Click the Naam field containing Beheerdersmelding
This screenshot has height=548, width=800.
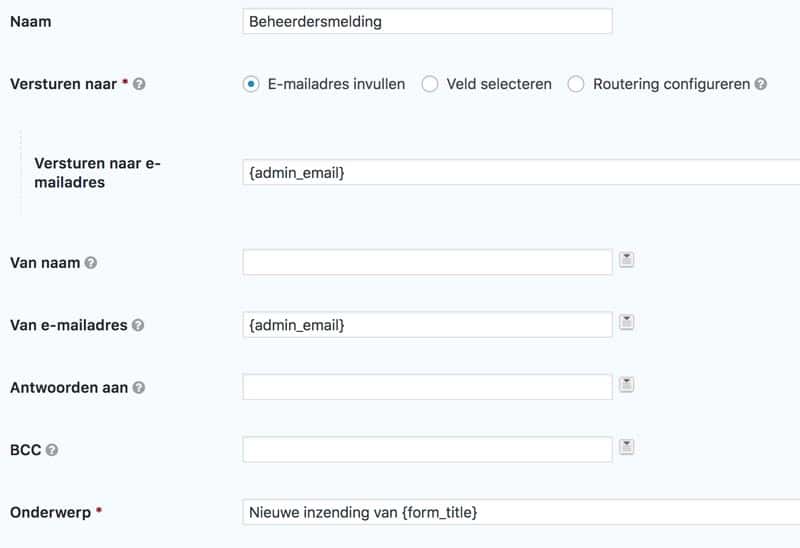[x=428, y=21]
